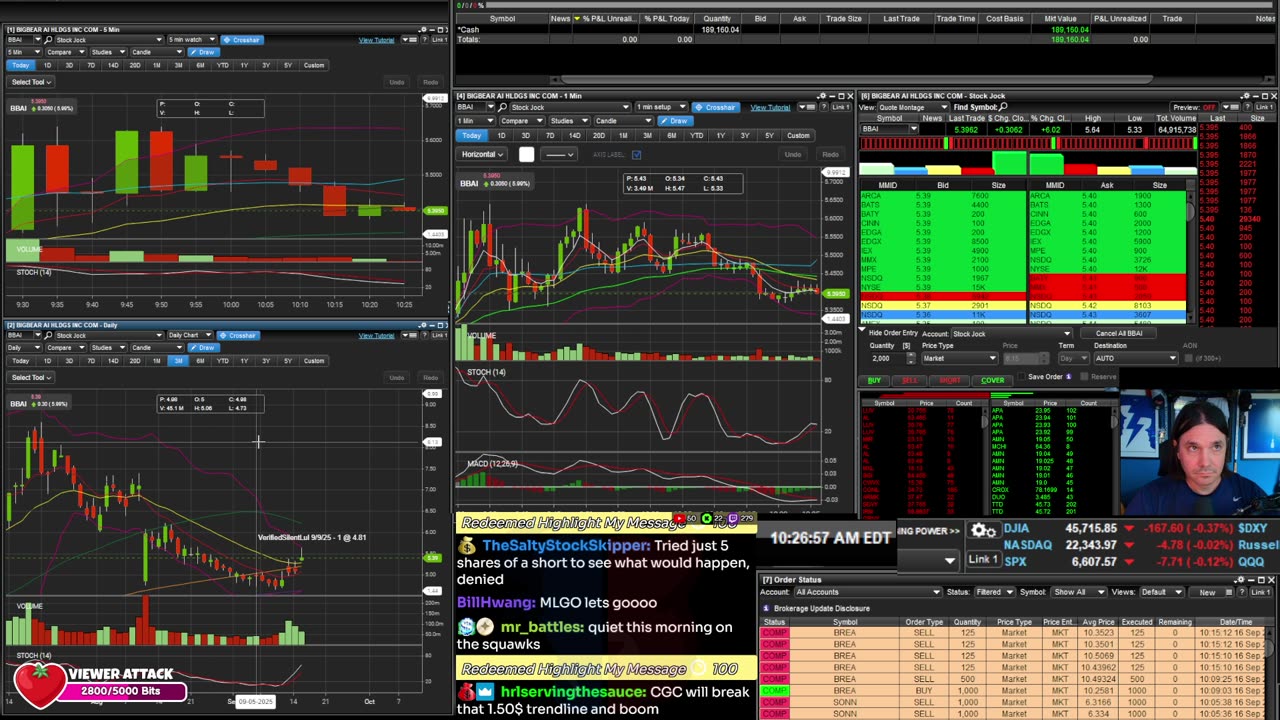The width and height of the screenshot is (1280, 720).
Task: Click the SHORT order button
Action: (x=950, y=380)
